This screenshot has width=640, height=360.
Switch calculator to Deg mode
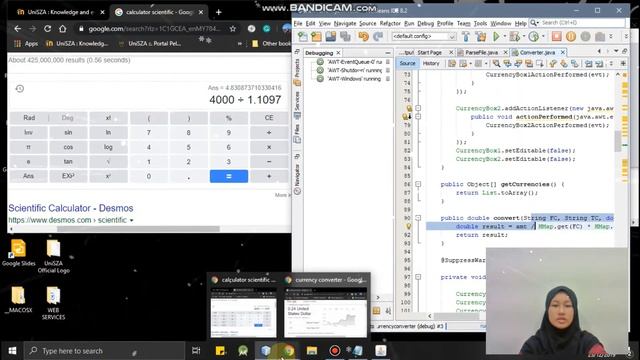coord(68,118)
